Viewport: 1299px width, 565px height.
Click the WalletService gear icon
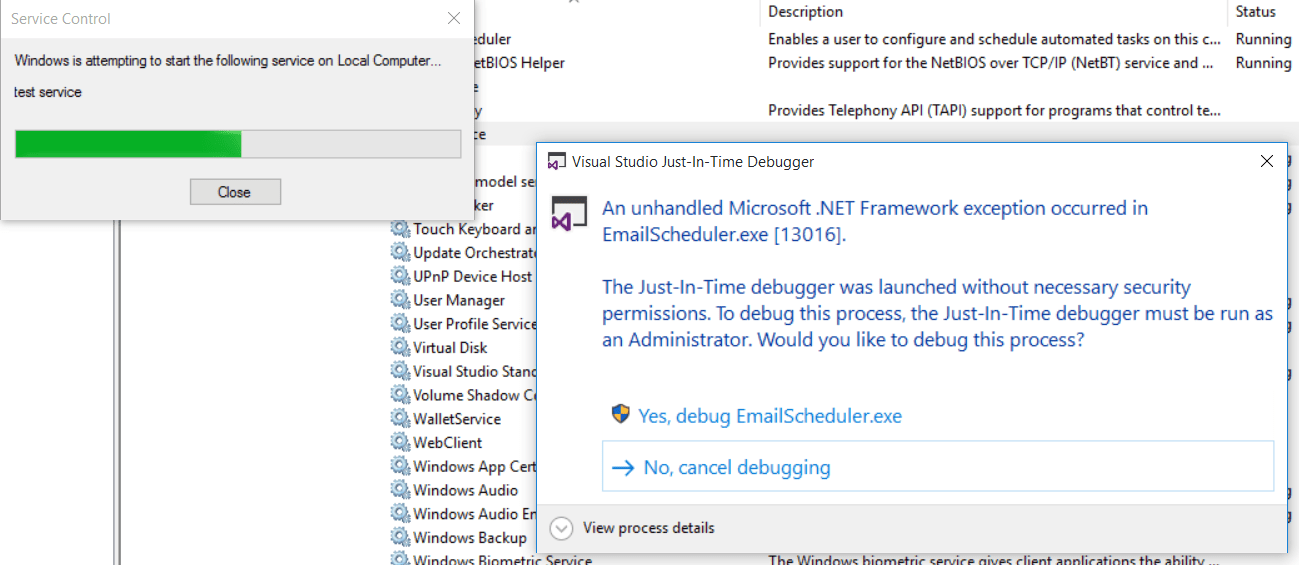[401, 419]
